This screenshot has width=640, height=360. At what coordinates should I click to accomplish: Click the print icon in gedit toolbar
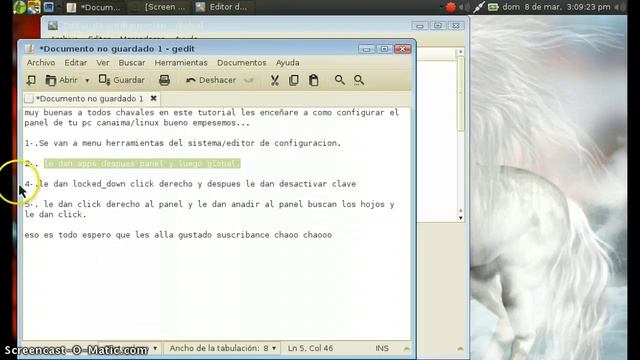click(164, 80)
